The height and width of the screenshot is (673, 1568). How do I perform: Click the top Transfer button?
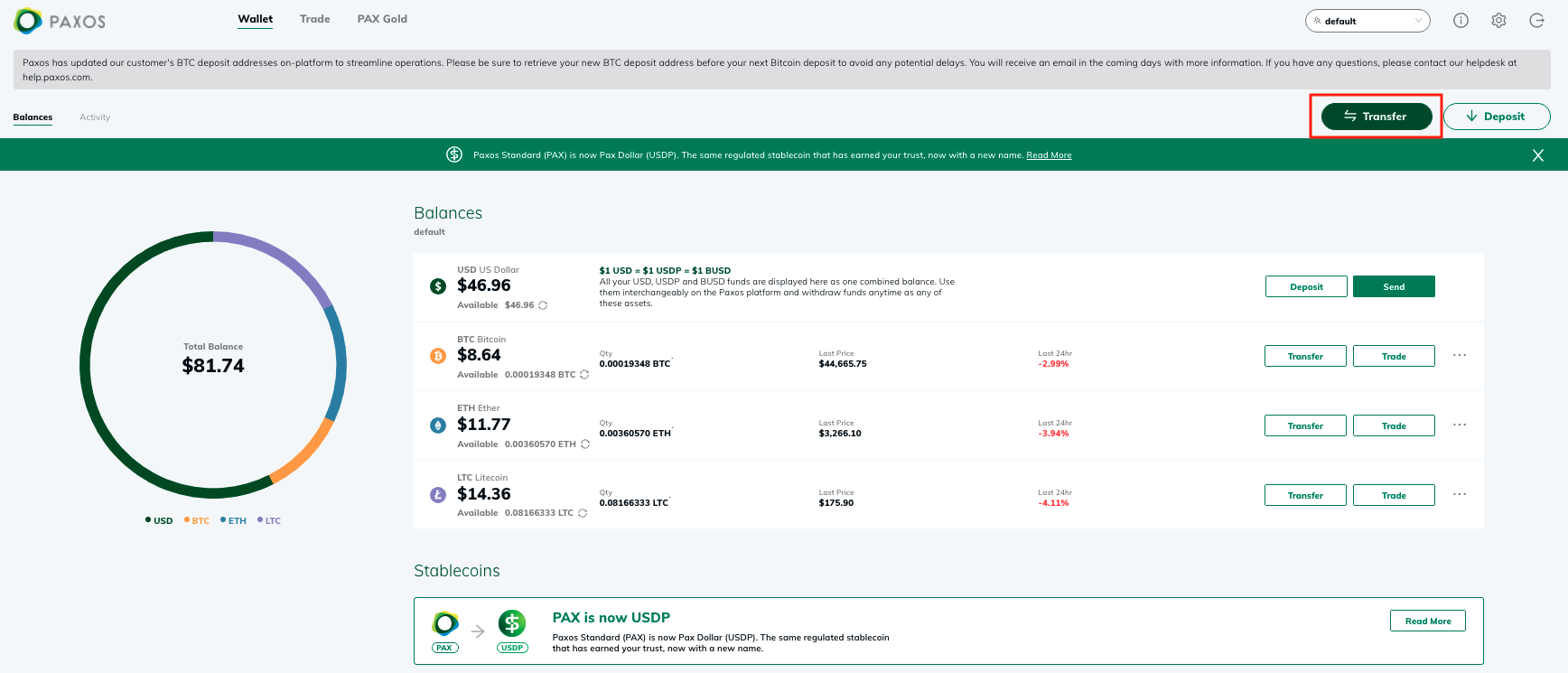point(1377,117)
